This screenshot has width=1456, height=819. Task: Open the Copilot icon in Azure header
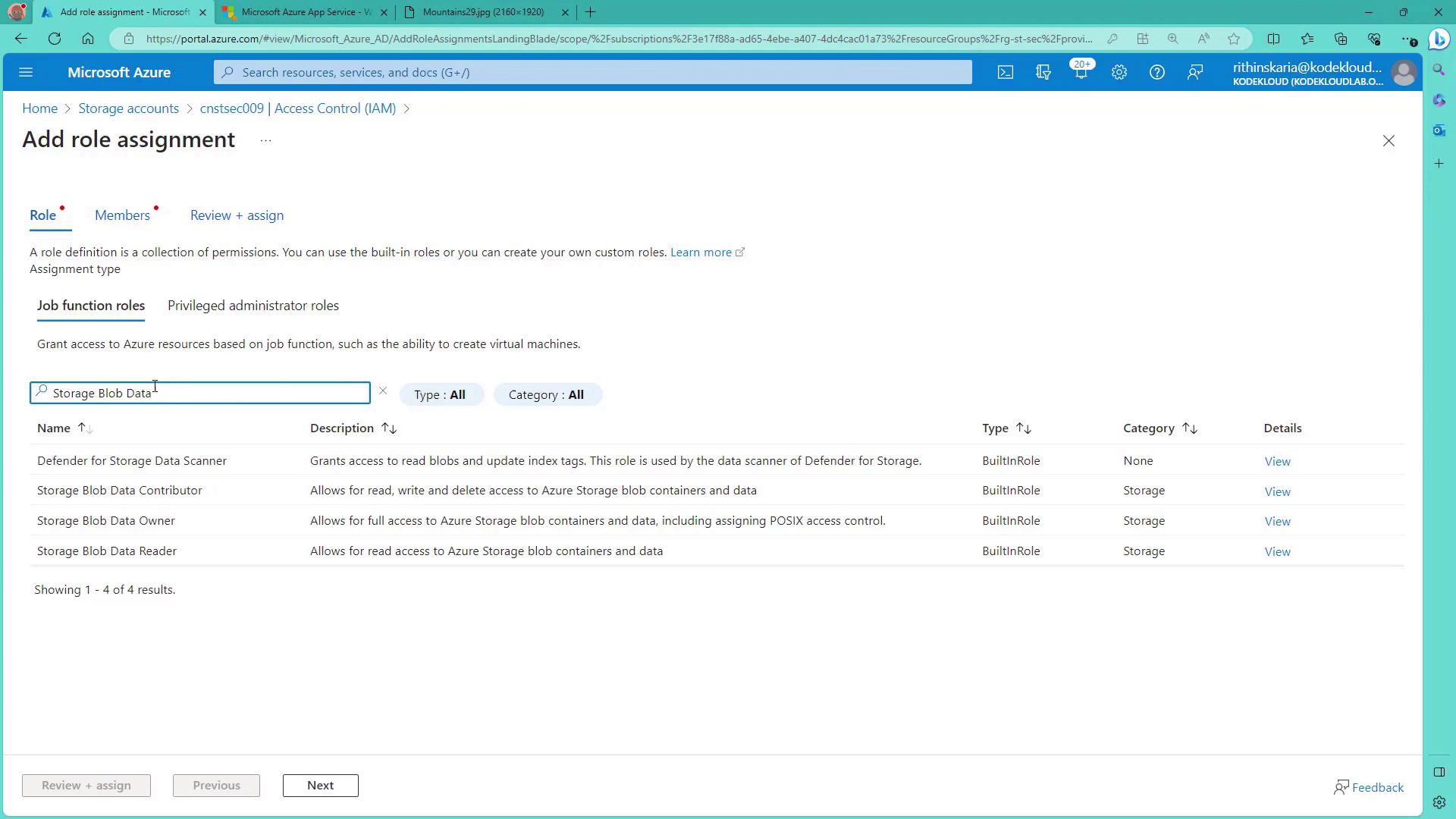tap(1043, 72)
